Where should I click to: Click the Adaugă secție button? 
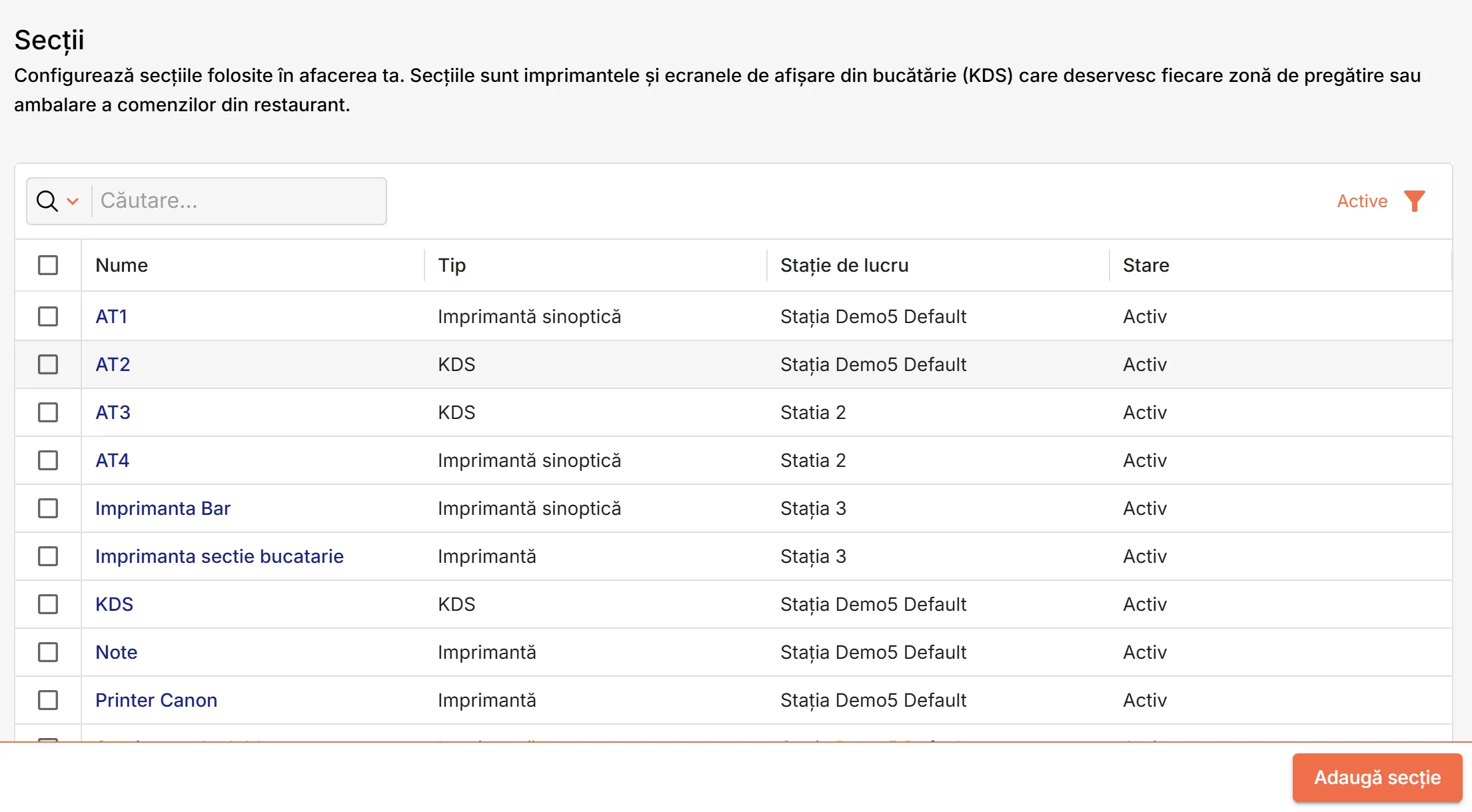(x=1377, y=777)
